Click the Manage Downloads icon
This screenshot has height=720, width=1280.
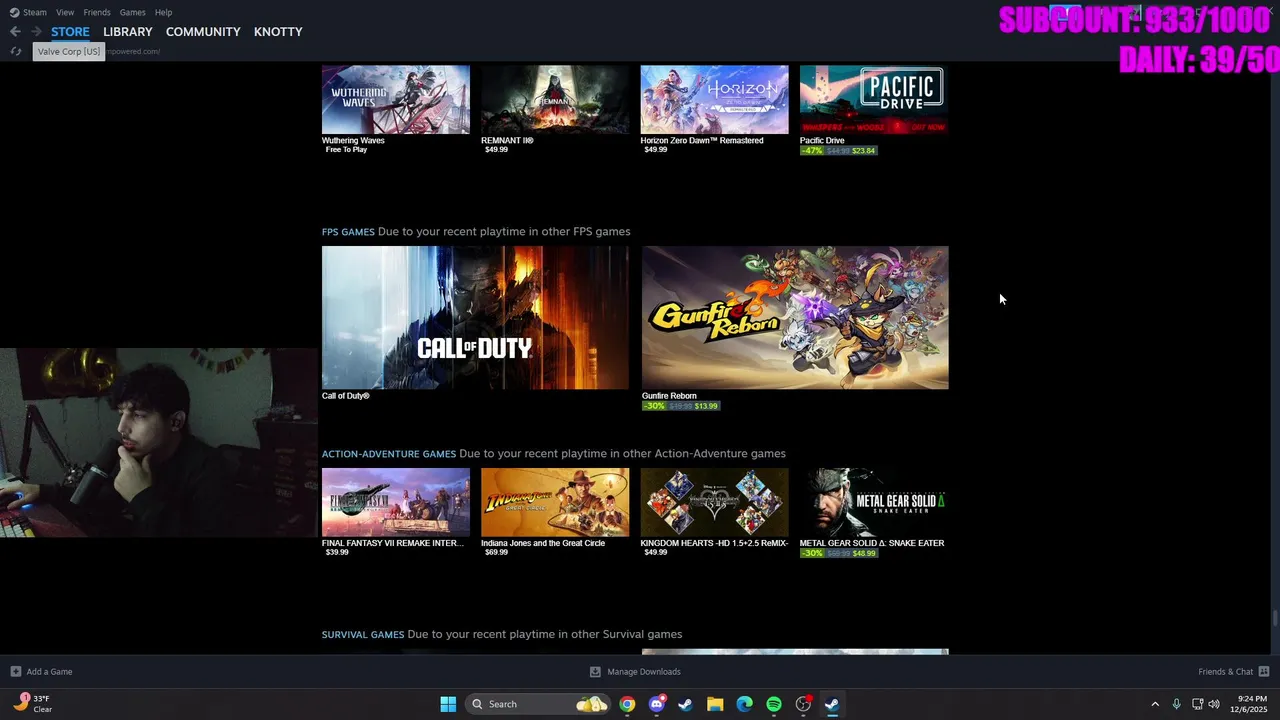(595, 672)
